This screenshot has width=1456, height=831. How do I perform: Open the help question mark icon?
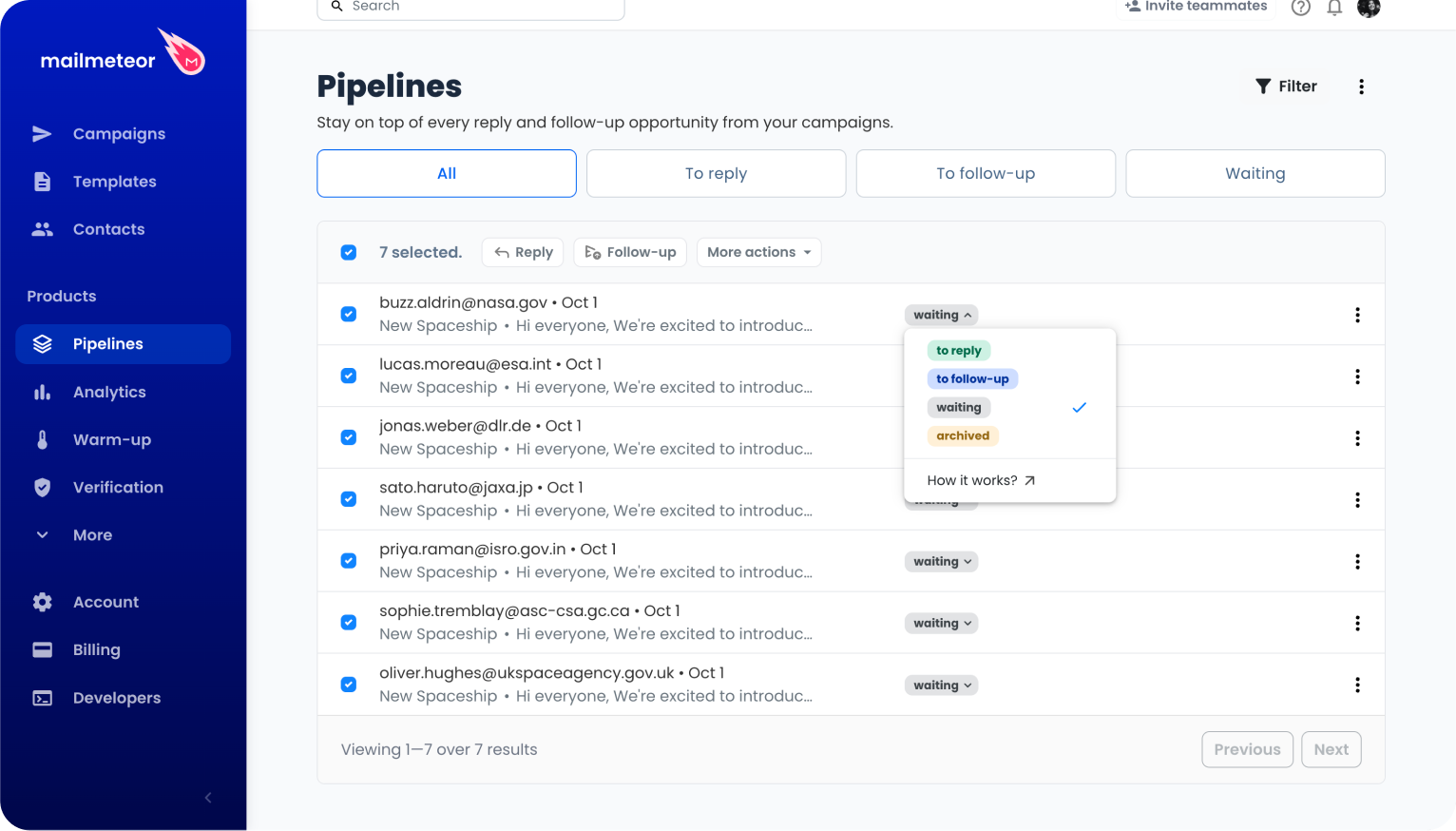1300,8
